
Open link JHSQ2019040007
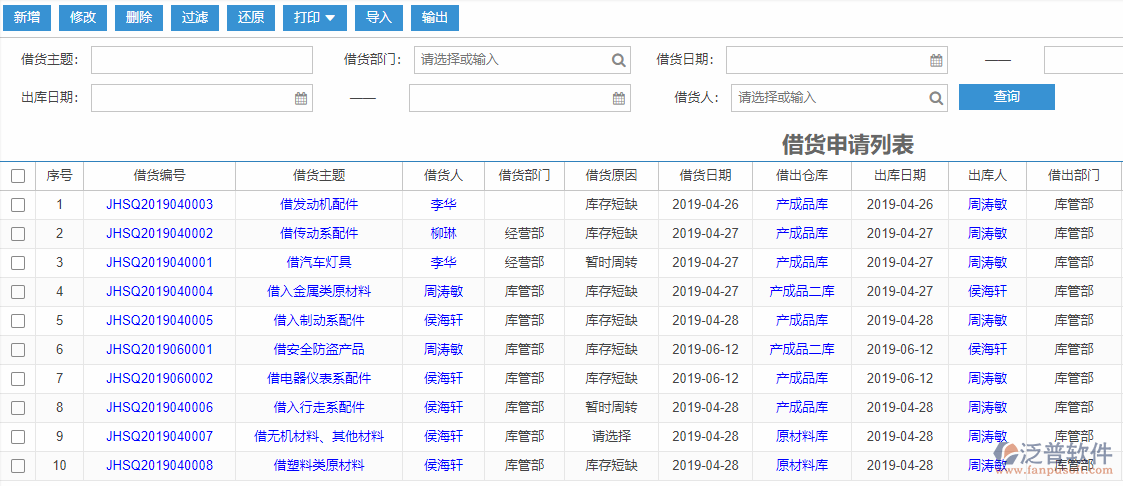click(x=160, y=437)
